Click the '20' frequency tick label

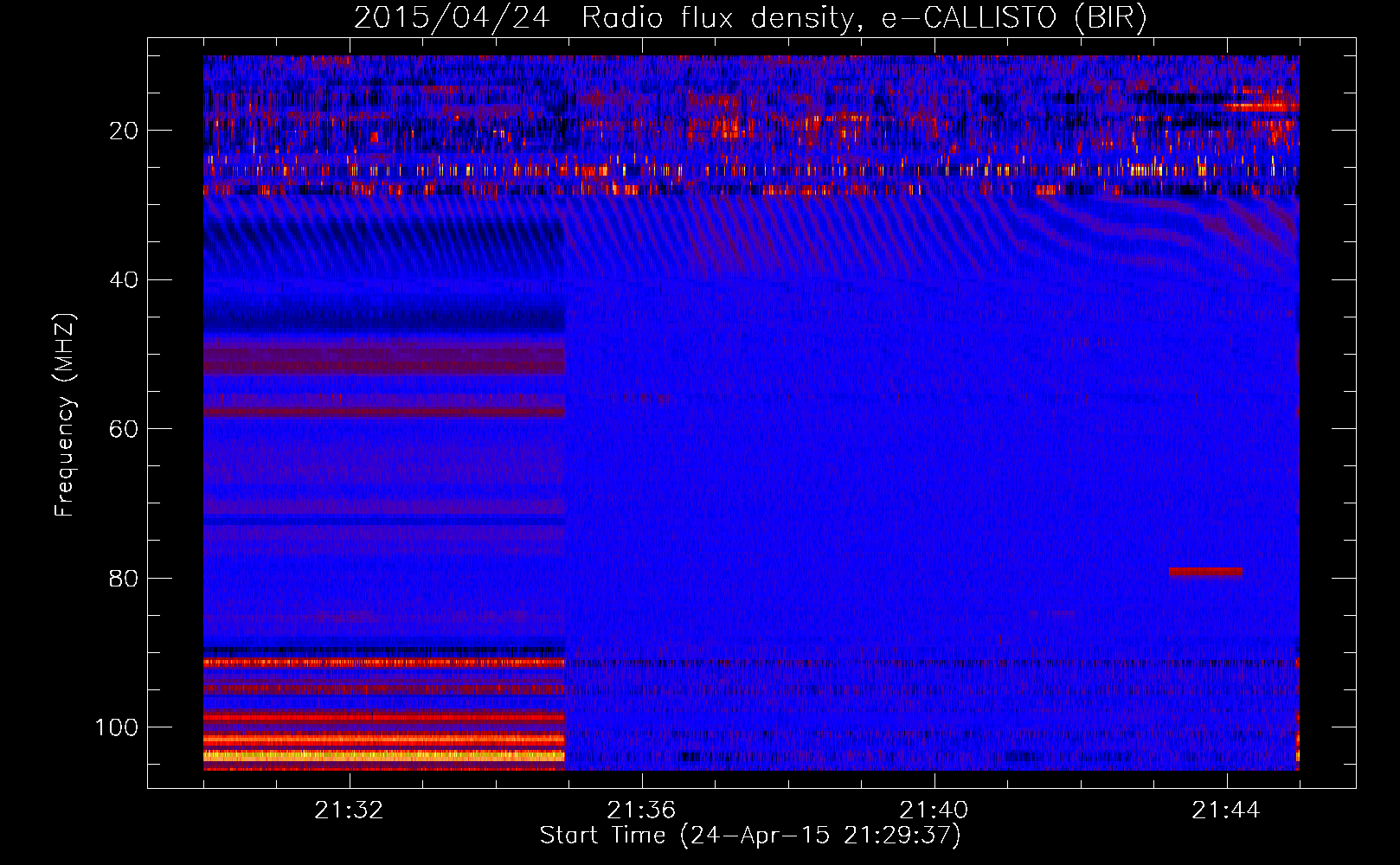pyautogui.click(x=124, y=131)
